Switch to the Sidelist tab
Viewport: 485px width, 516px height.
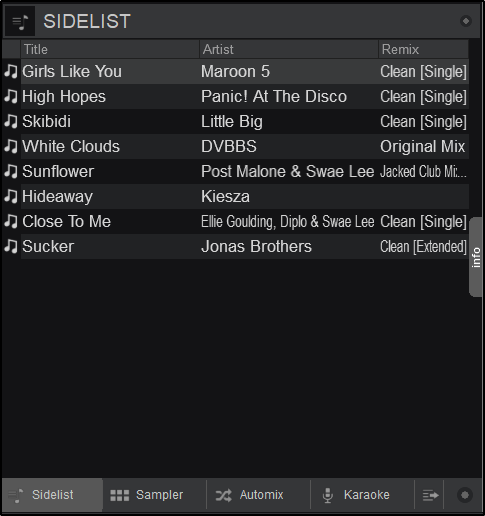52,495
